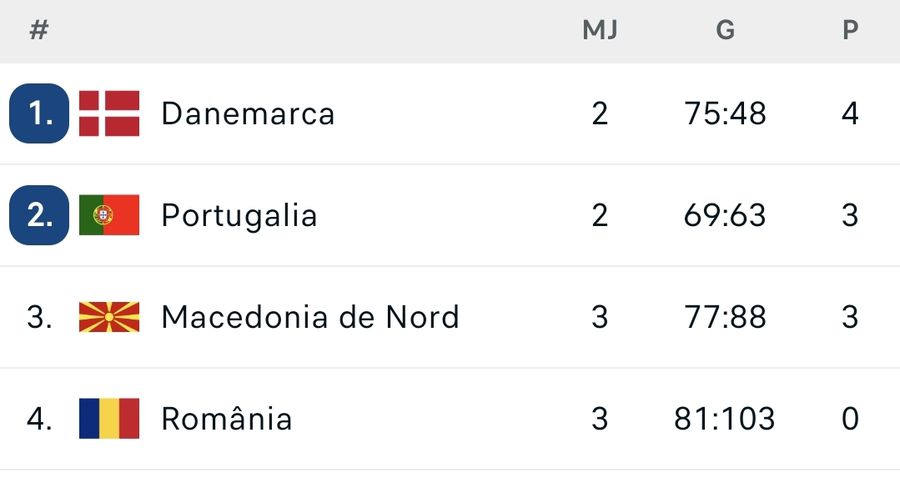
Task: Click the North Macedonia flag icon
Action: [x=109, y=317]
